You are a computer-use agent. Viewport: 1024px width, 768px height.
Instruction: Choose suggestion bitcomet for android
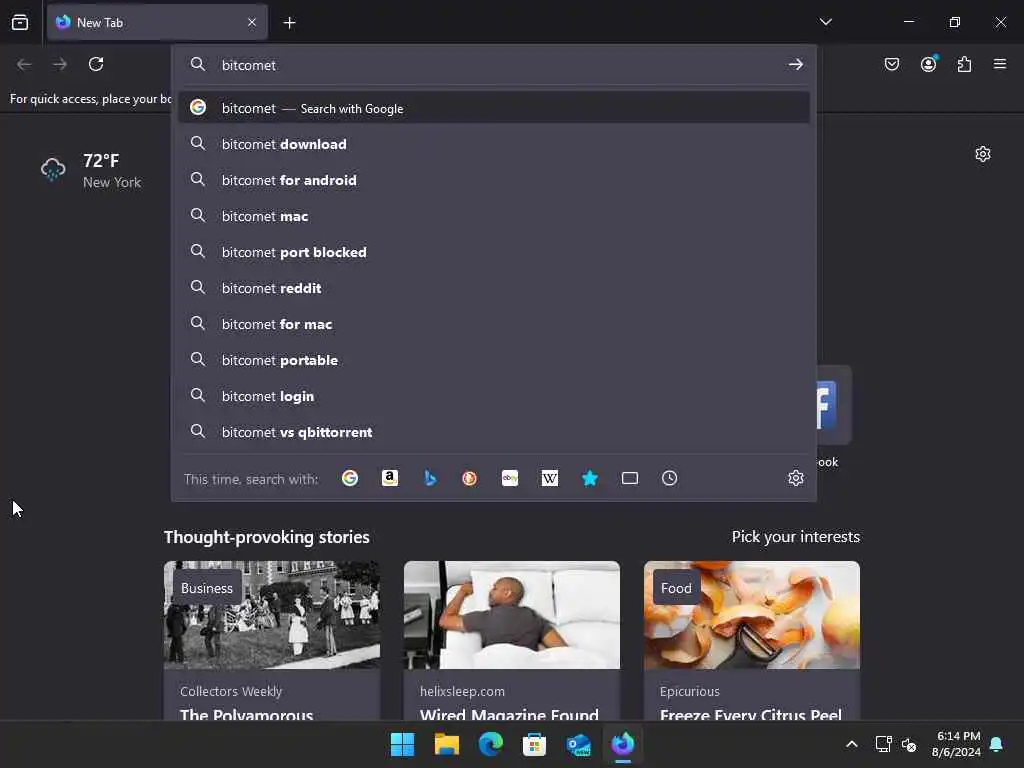pyautogui.click(x=494, y=180)
